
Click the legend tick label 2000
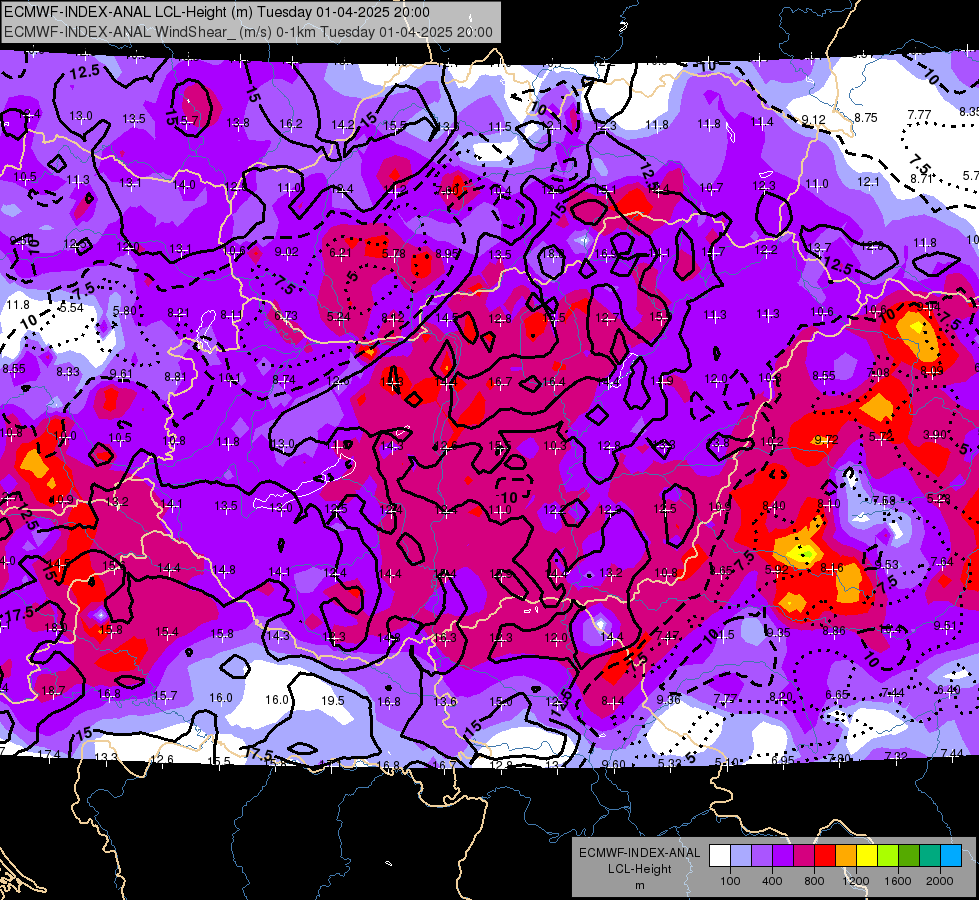click(x=939, y=881)
